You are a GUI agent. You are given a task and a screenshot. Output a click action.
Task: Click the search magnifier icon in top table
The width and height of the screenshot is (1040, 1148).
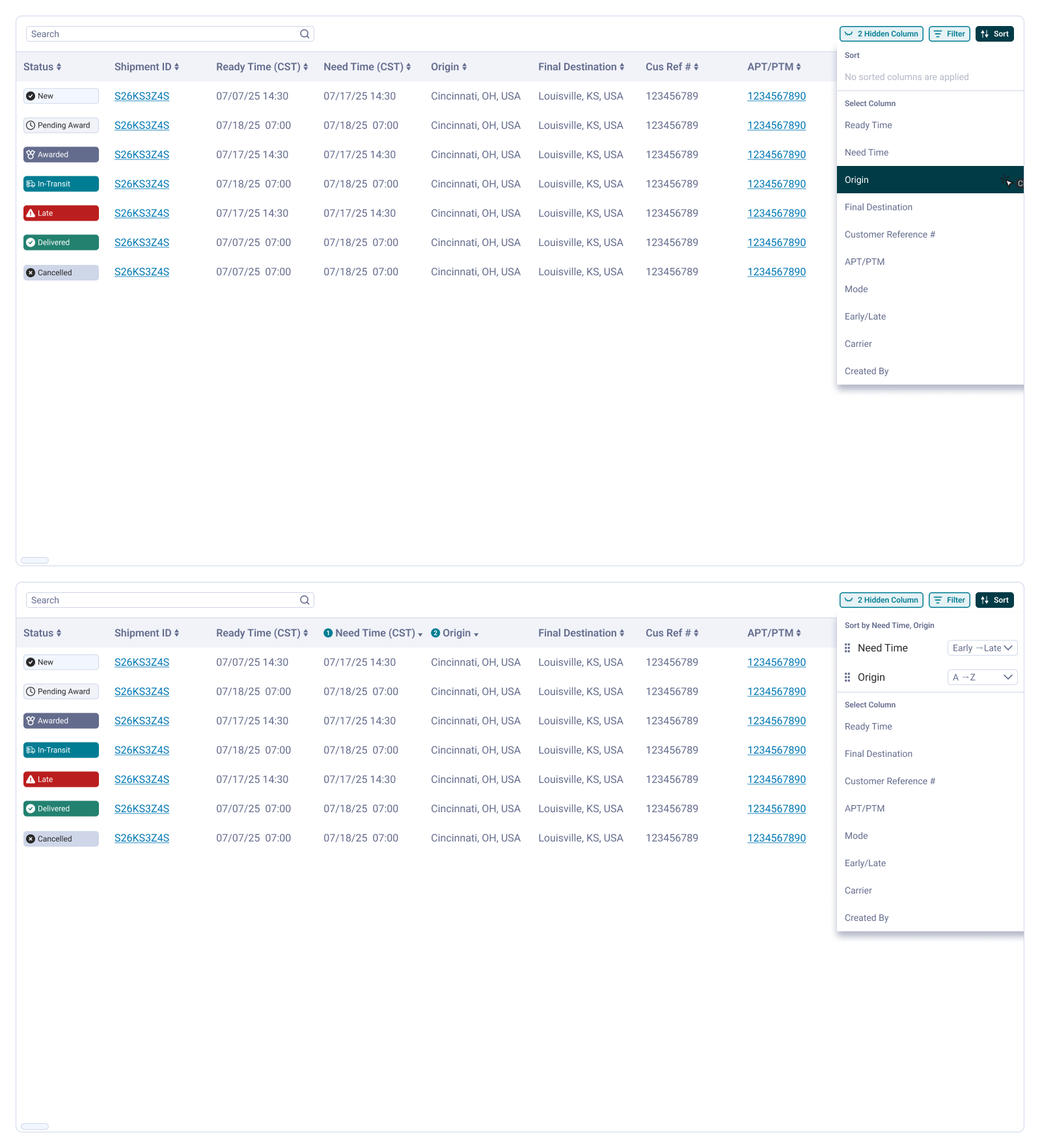[305, 34]
